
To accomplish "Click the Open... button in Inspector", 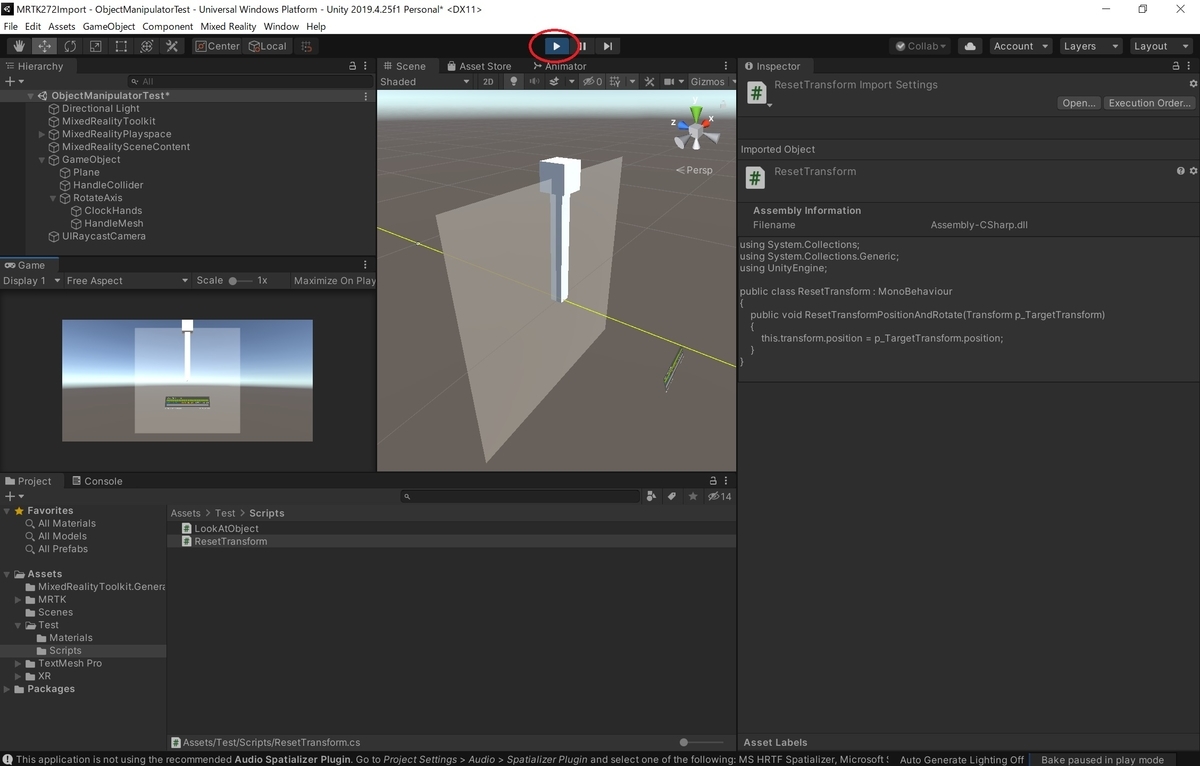I will pyautogui.click(x=1078, y=103).
